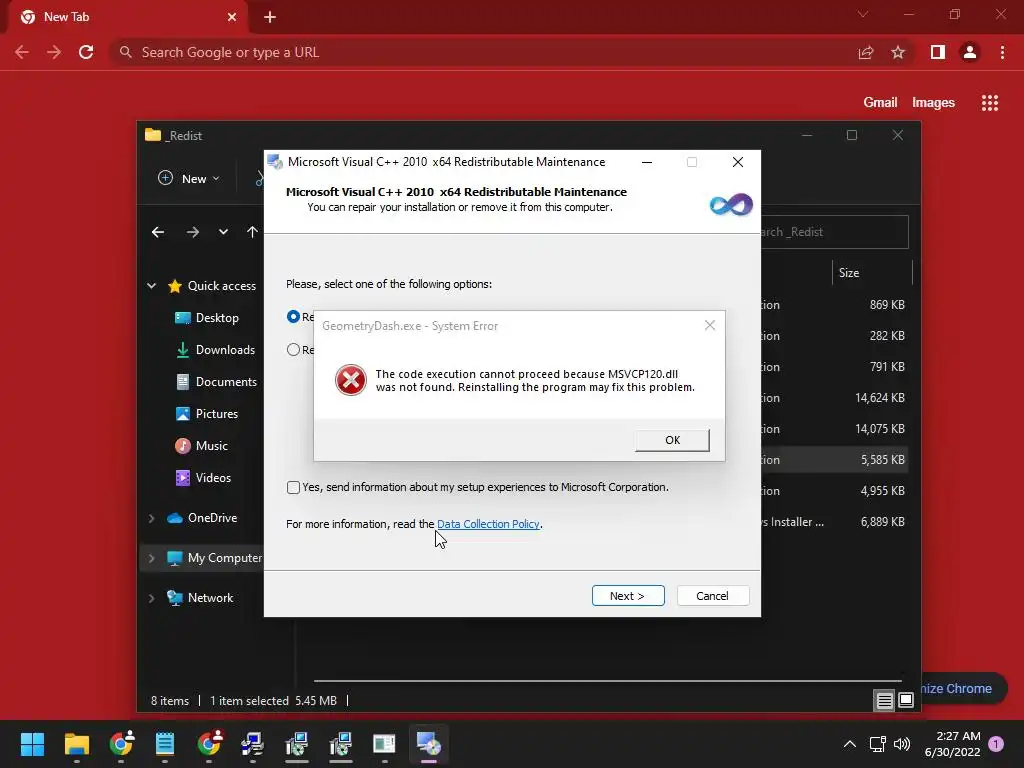Check the send setup experiences to Microsoft box
The height and width of the screenshot is (768, 1024).
[293, 487]
